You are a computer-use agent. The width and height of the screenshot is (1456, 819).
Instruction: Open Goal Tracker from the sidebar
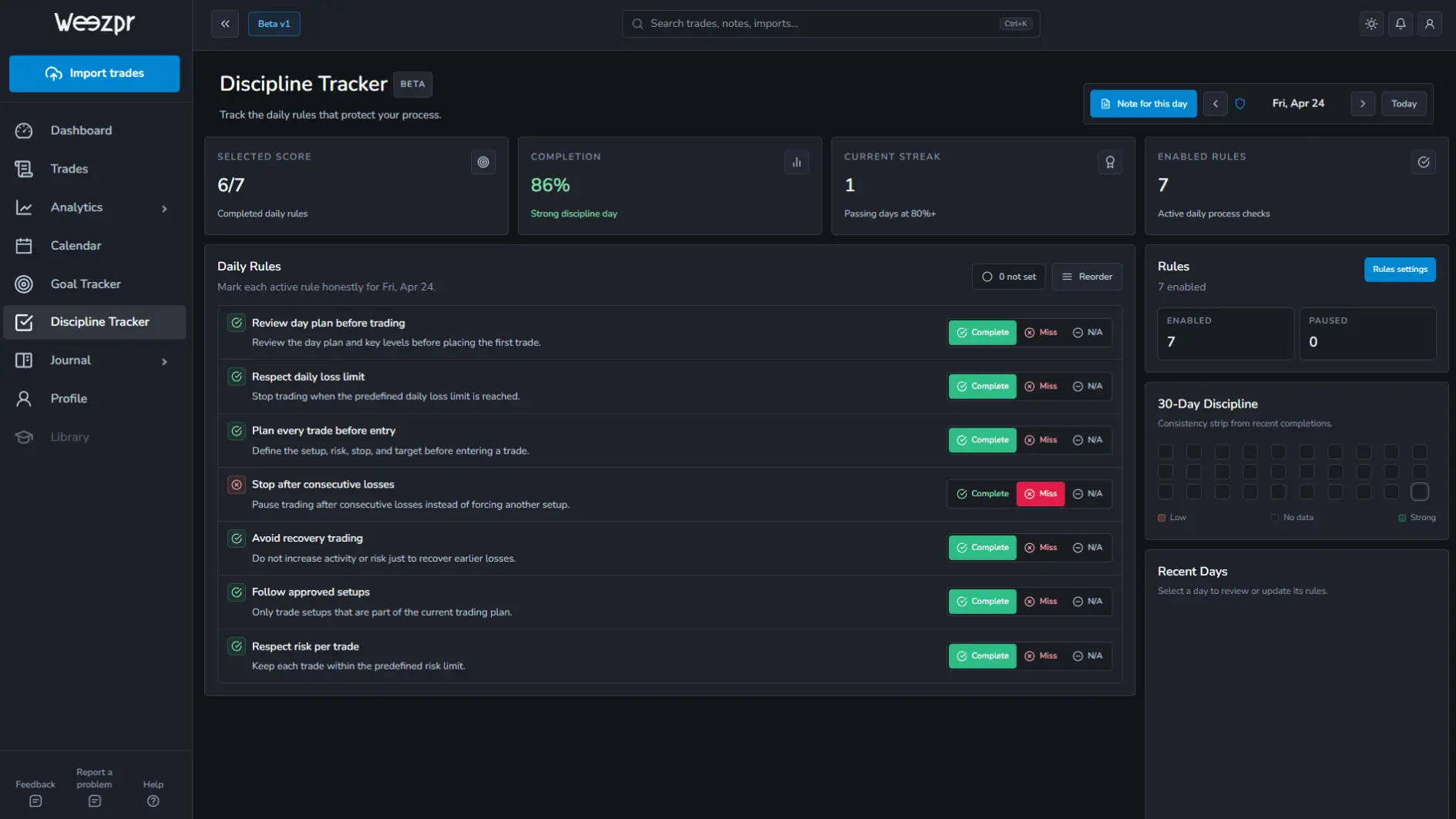94,284
